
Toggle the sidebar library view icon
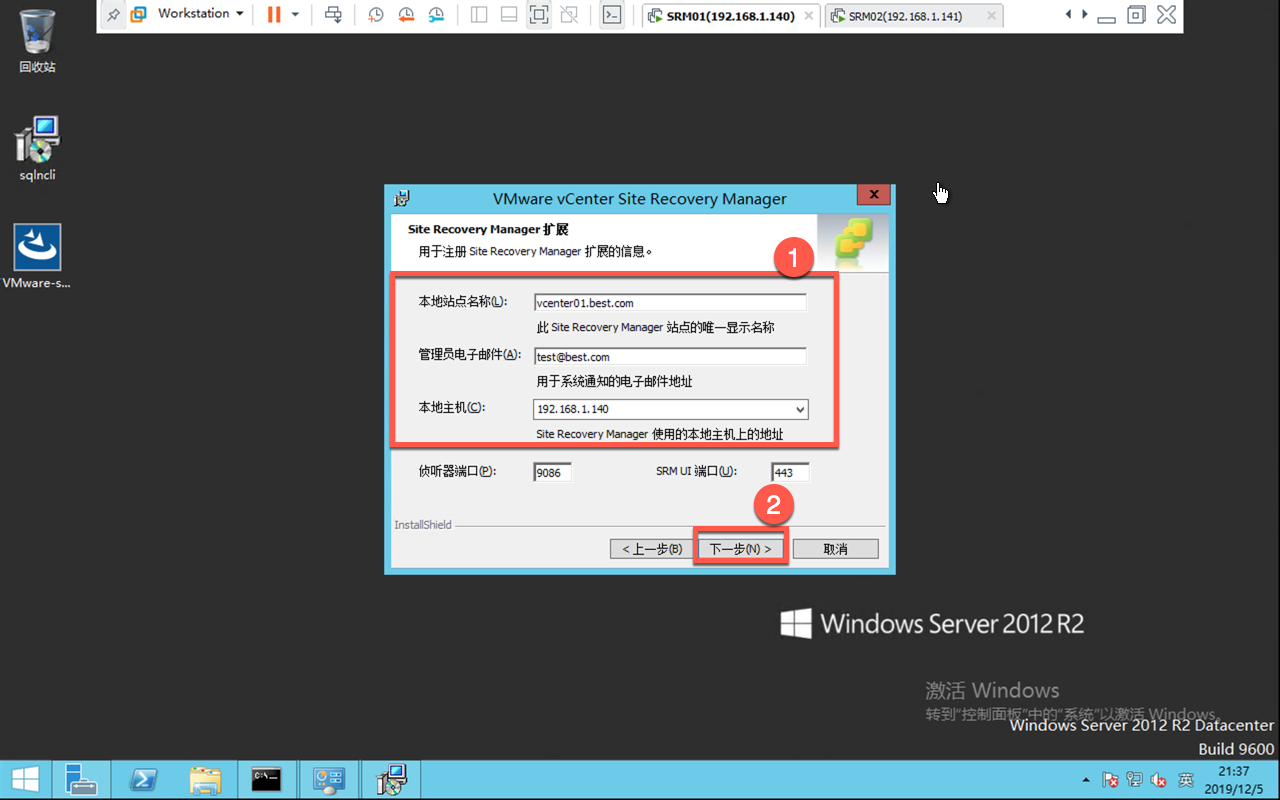click(x=479, y=15)
